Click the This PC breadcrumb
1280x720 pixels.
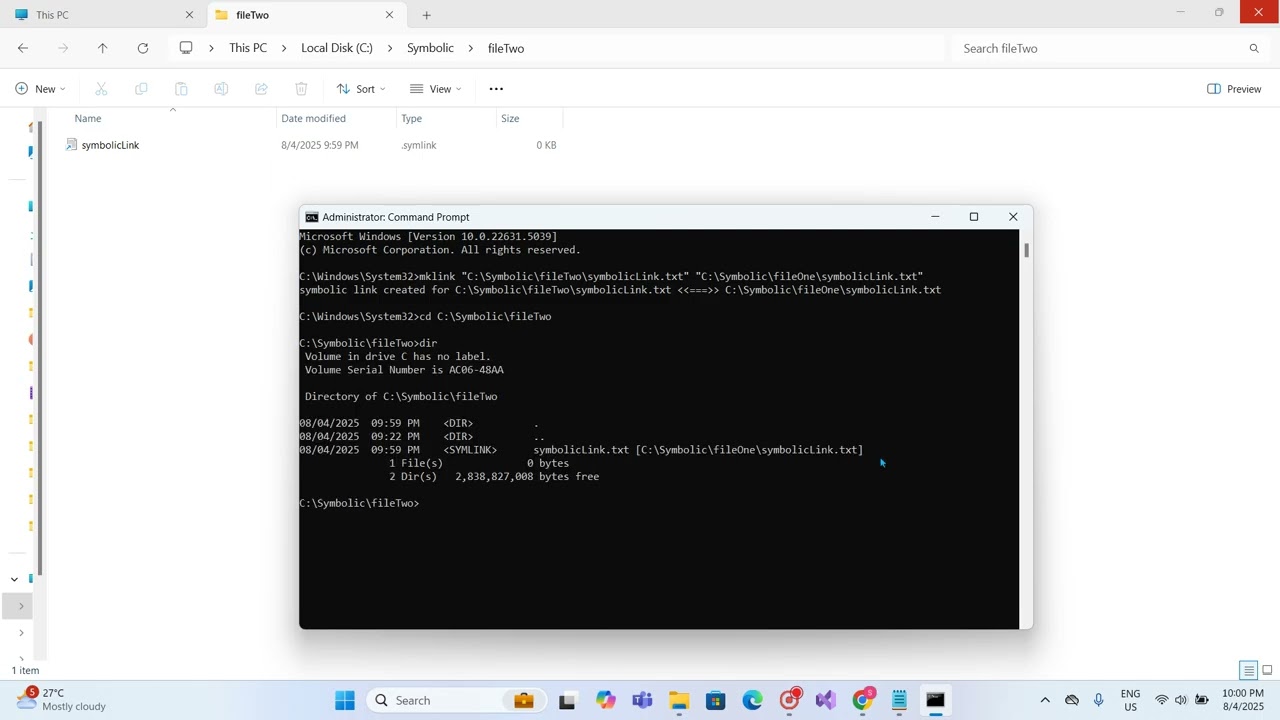point(248,48)
